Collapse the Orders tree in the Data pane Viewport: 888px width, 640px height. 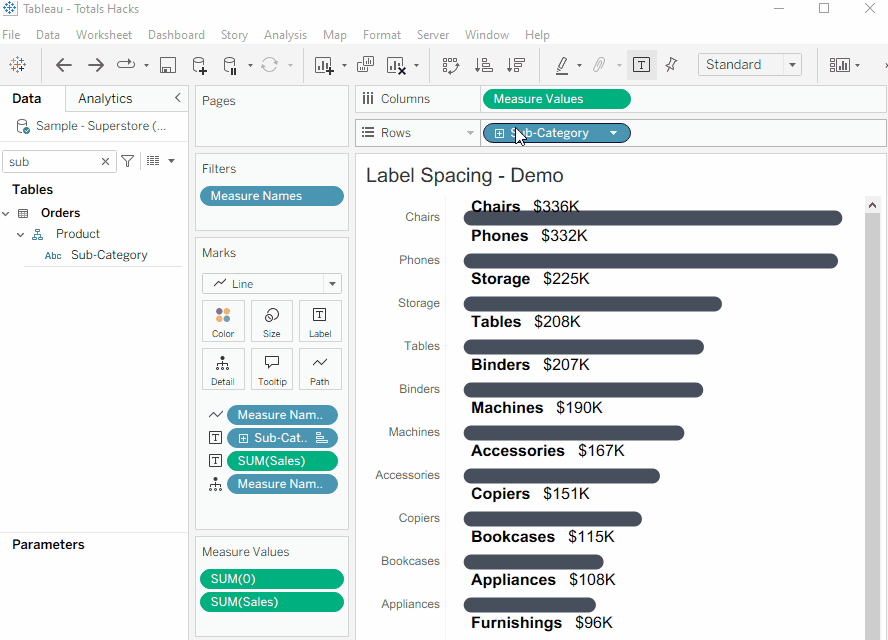point(8,212)
